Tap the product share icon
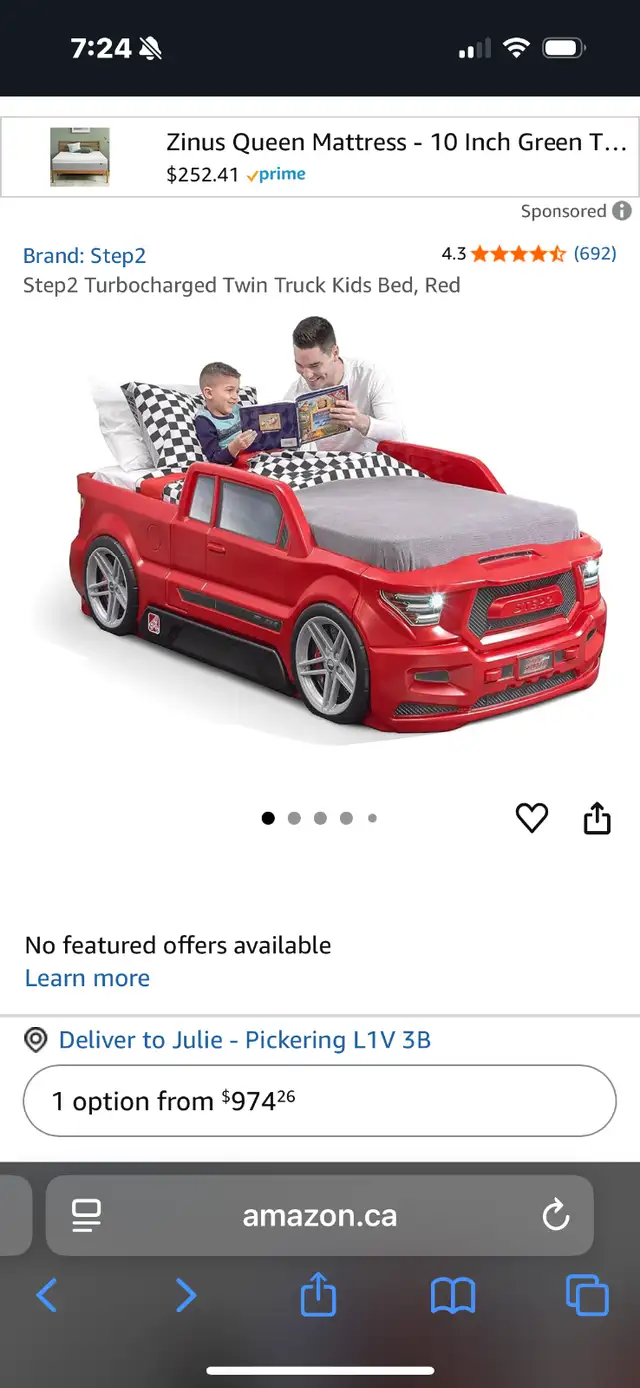The image size is (640, 1388). 597,817
